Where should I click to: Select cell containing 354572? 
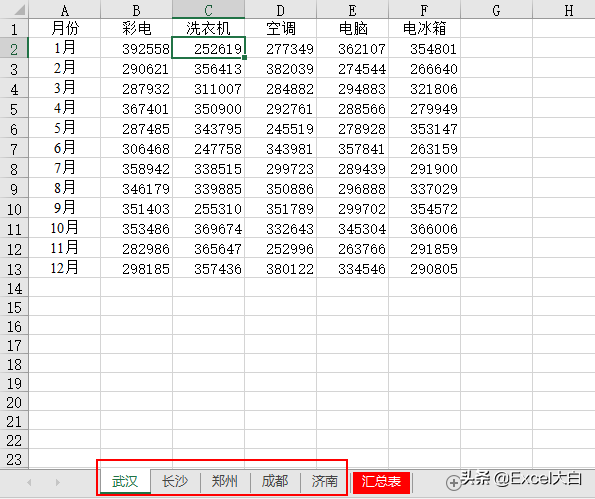point(424,209)
